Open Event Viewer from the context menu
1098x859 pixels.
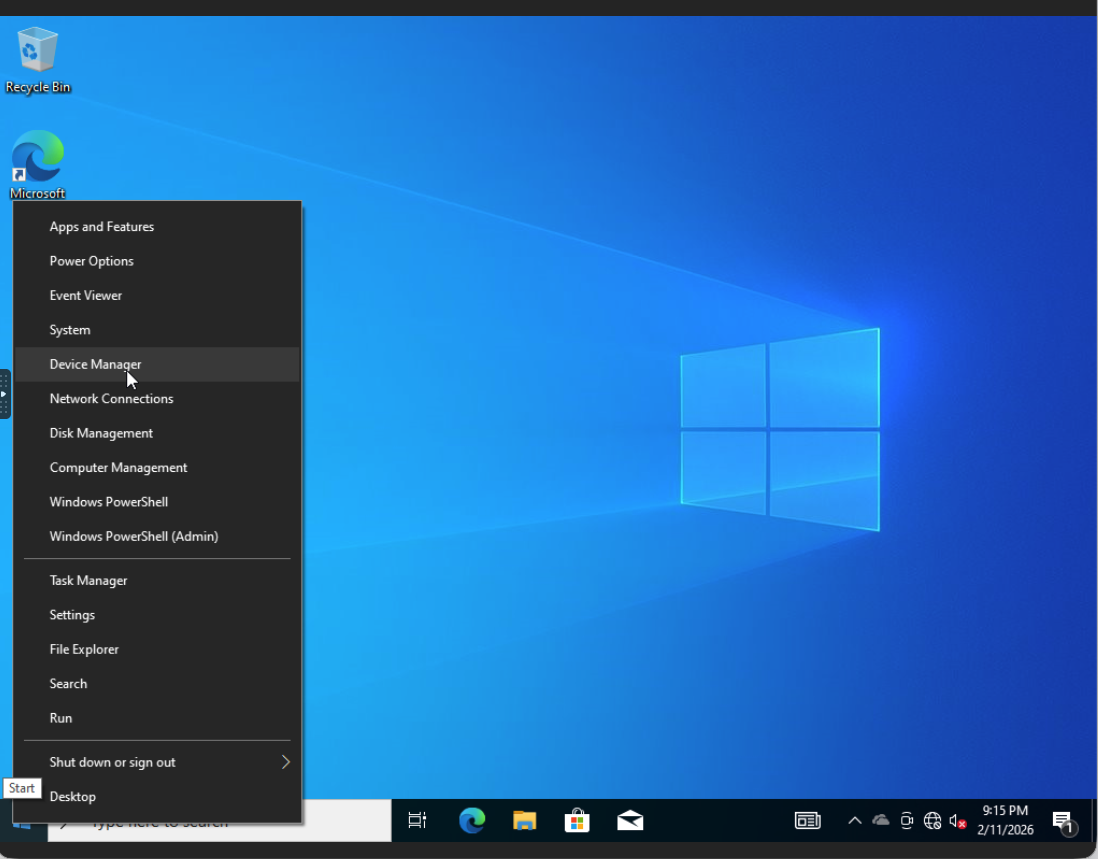click(157, 295)
